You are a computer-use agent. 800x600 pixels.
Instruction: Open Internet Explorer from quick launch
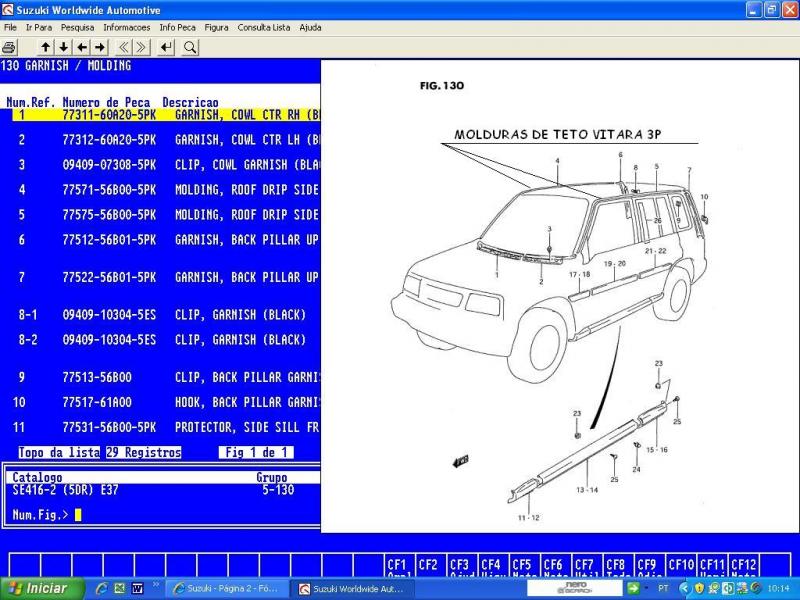point(102,589)
